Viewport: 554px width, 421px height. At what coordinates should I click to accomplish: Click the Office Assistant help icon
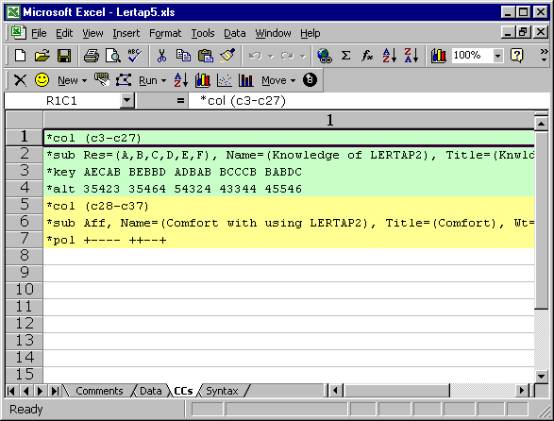517,56
